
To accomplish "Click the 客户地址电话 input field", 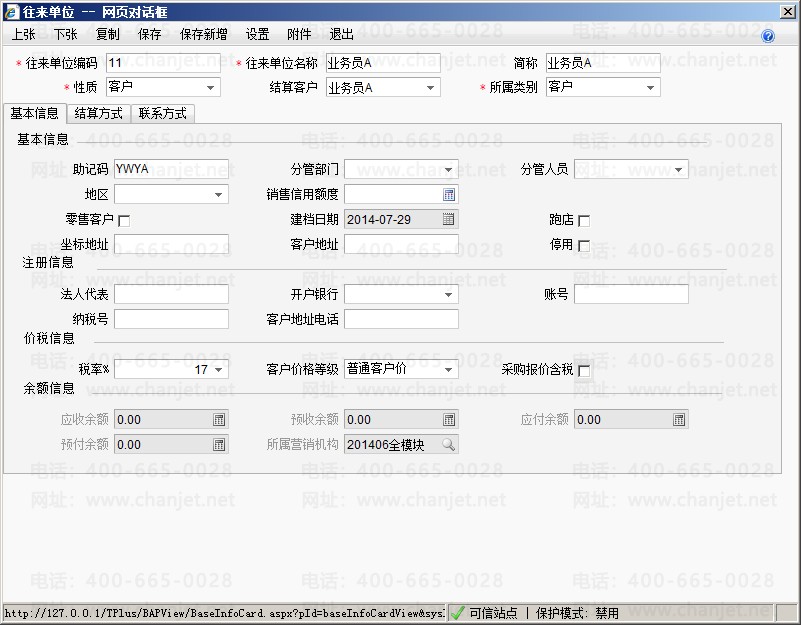I will click(401, 319).
